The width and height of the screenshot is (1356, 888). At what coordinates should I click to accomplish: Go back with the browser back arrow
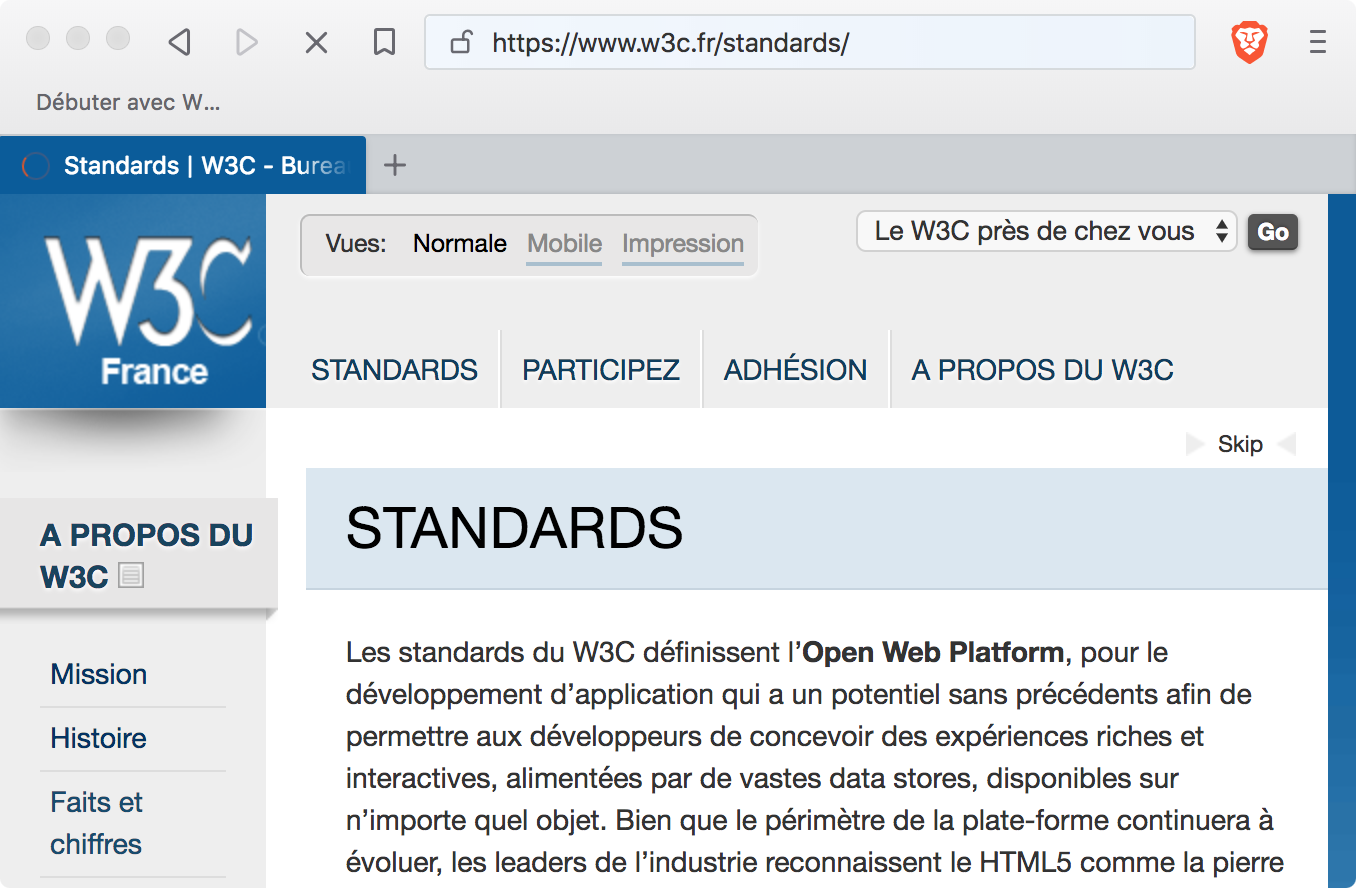coord(180,42)
